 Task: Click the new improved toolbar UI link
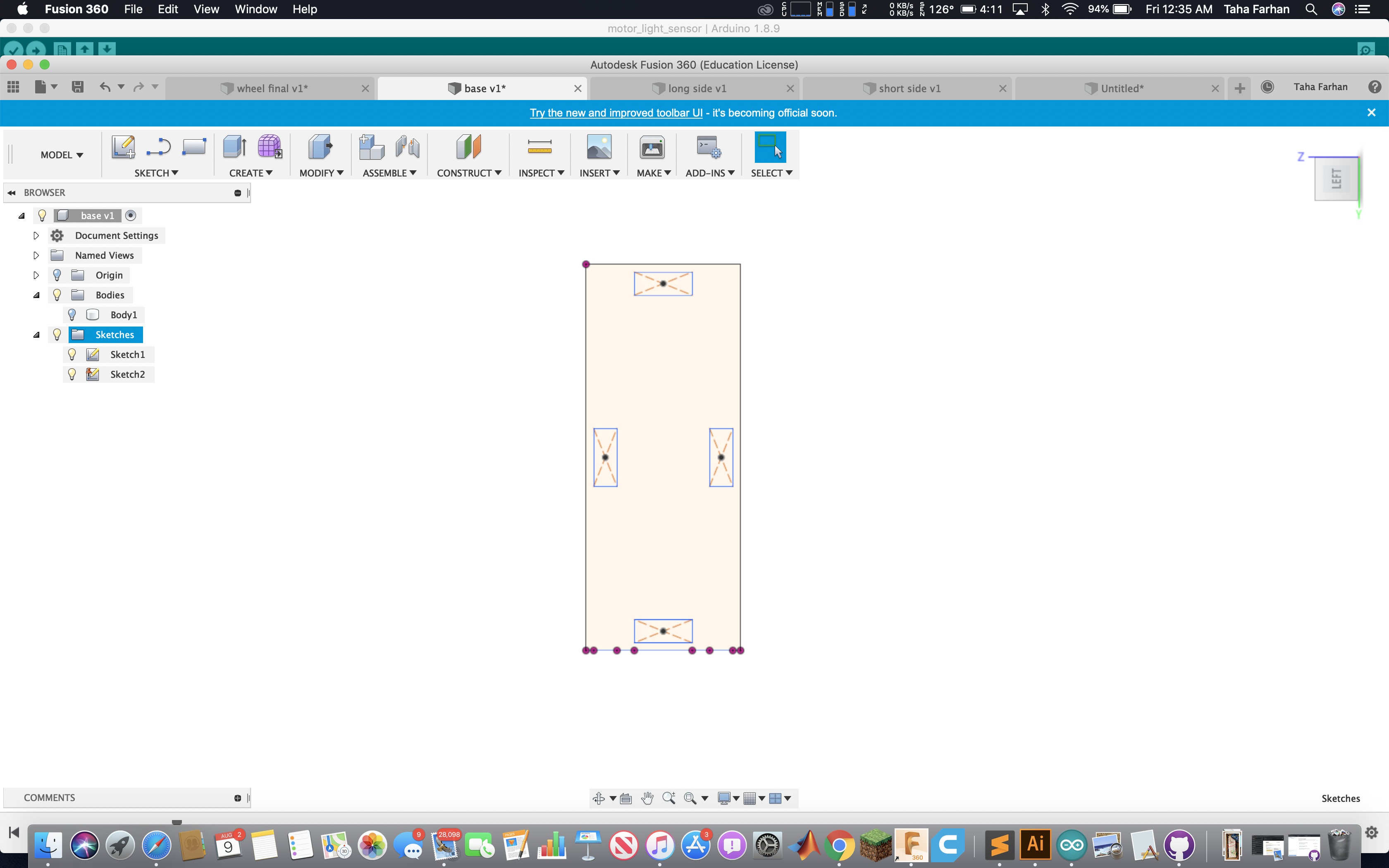[616, 113]
